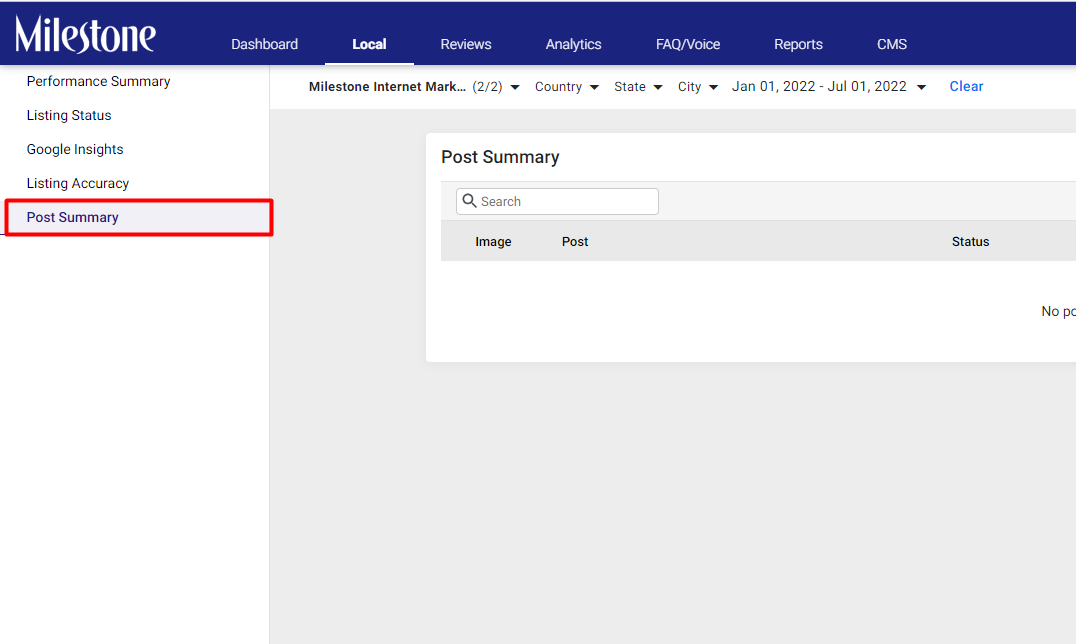The image size is (1076, 644).
Task: Open the date range picker dropdown
Action: 829,87
